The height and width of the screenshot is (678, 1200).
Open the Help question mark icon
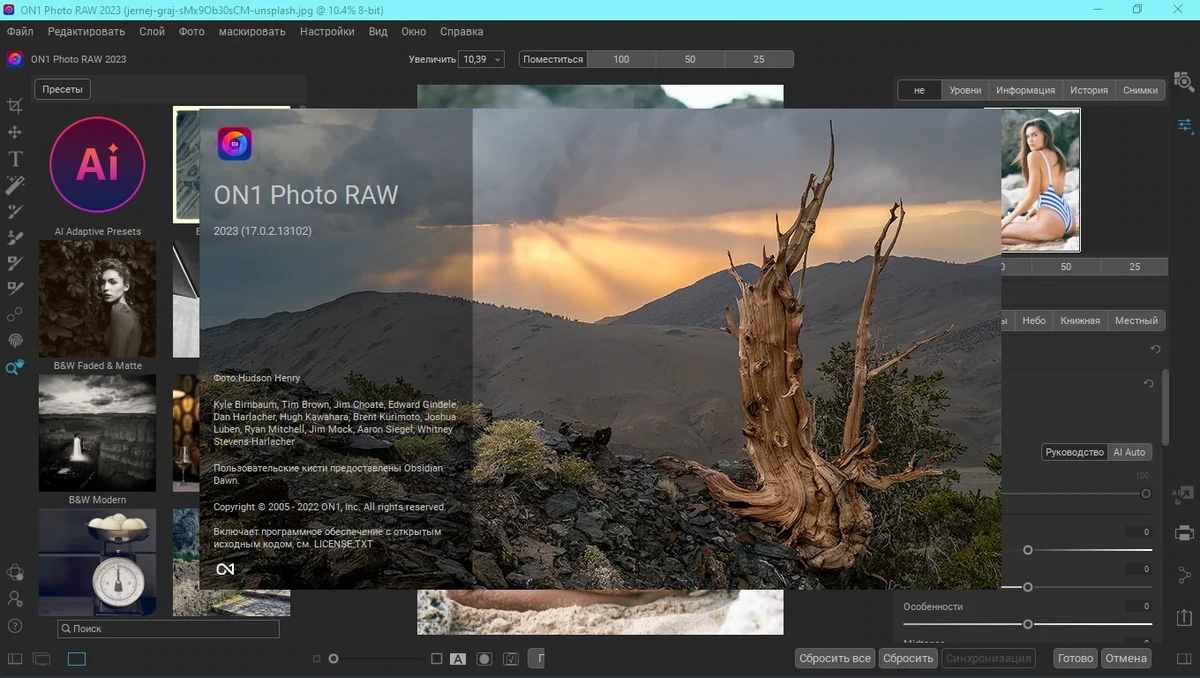(x=15, y=626)
